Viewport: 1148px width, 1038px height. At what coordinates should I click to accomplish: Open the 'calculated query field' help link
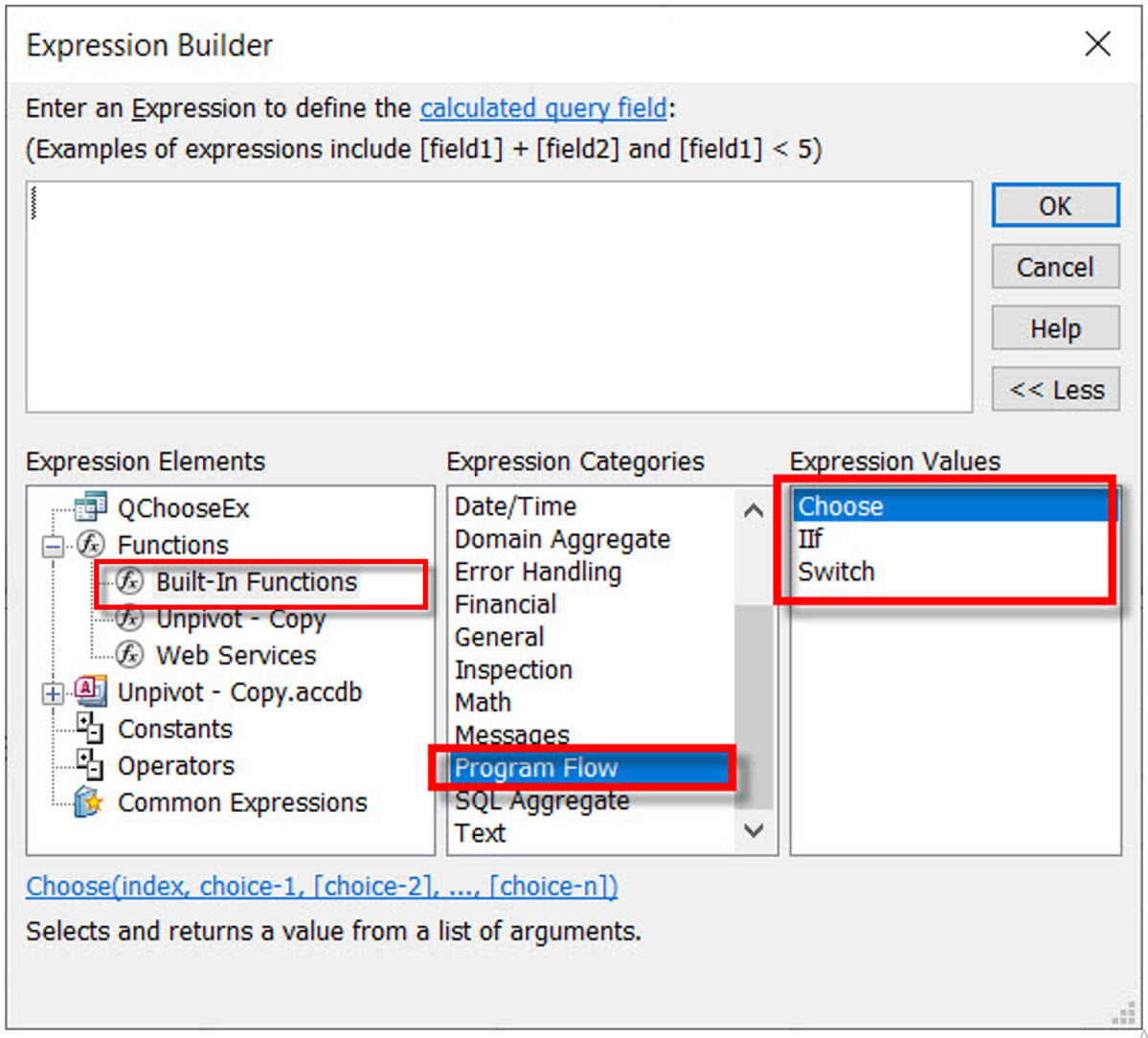click(542, 107)
